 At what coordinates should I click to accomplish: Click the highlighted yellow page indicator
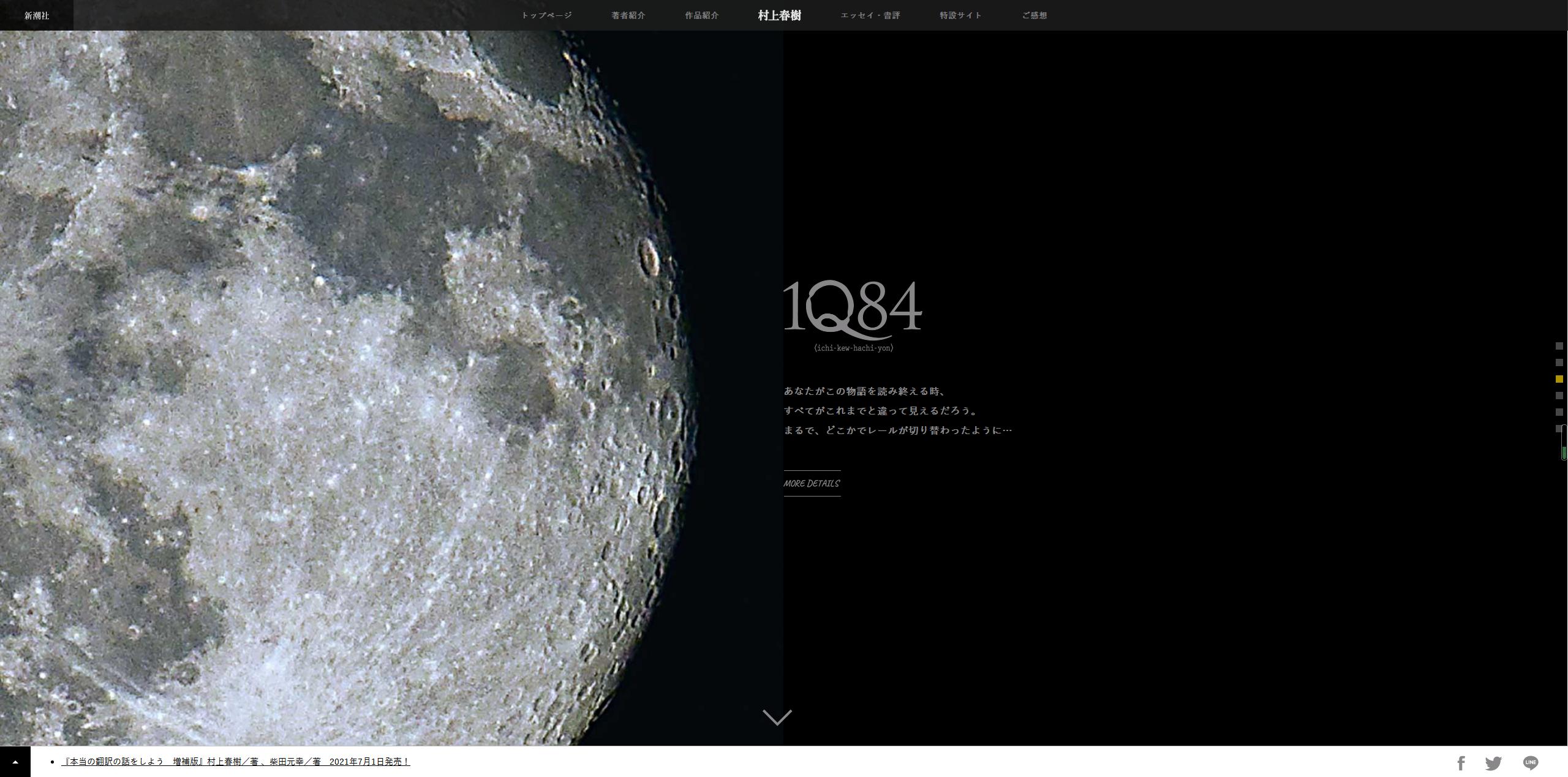1559,379
